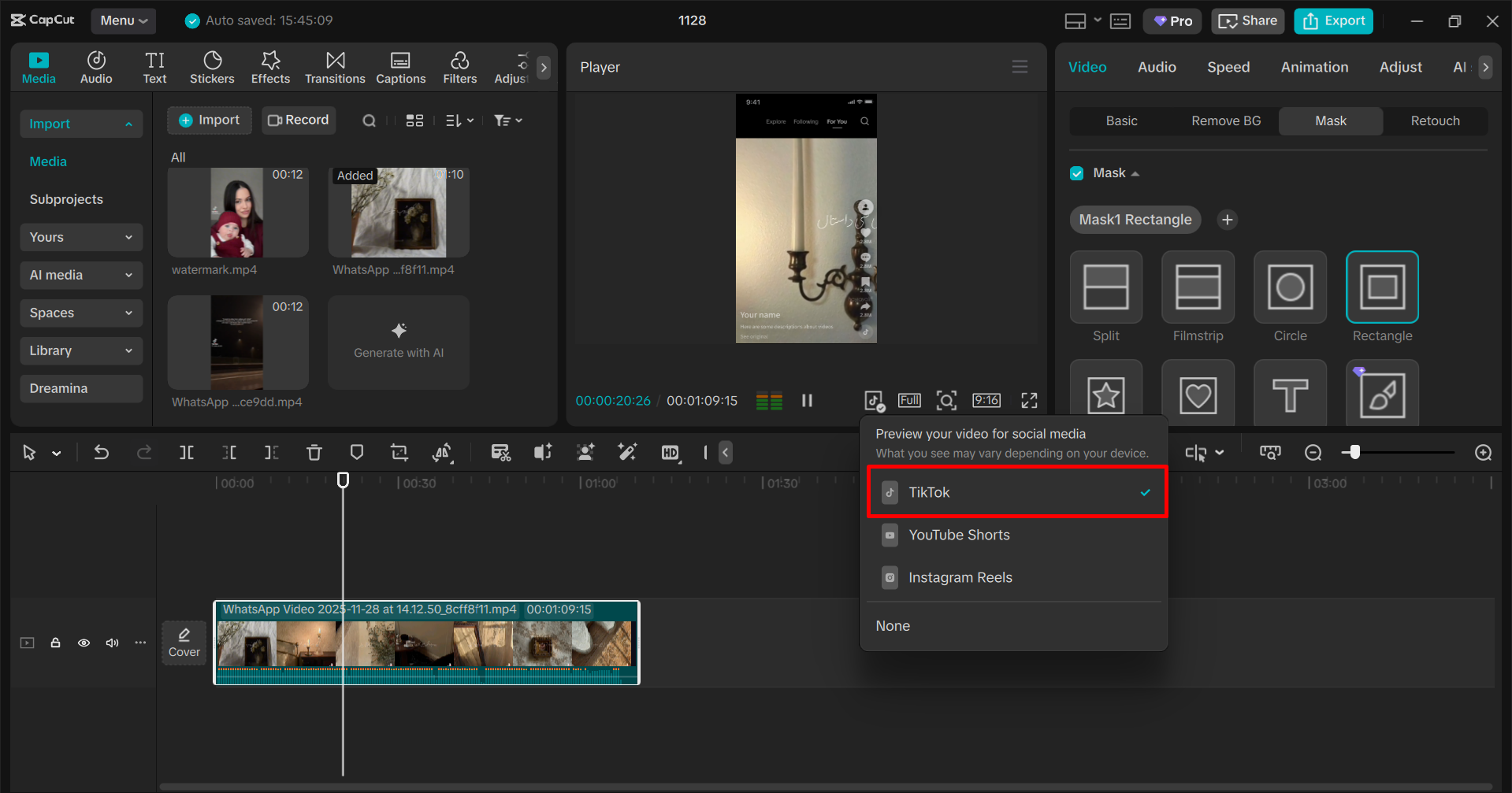This screenshot has width=1512, height=793.
Task: Select the Split clip tool in timeline toolbar
Action: 187,453
